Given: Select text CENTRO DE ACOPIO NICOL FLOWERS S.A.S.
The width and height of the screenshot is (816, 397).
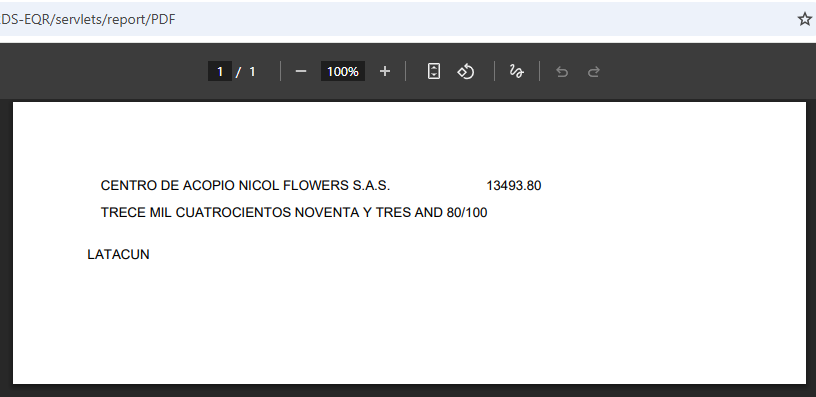Looking at the screenshot, I should click(245, 186).
